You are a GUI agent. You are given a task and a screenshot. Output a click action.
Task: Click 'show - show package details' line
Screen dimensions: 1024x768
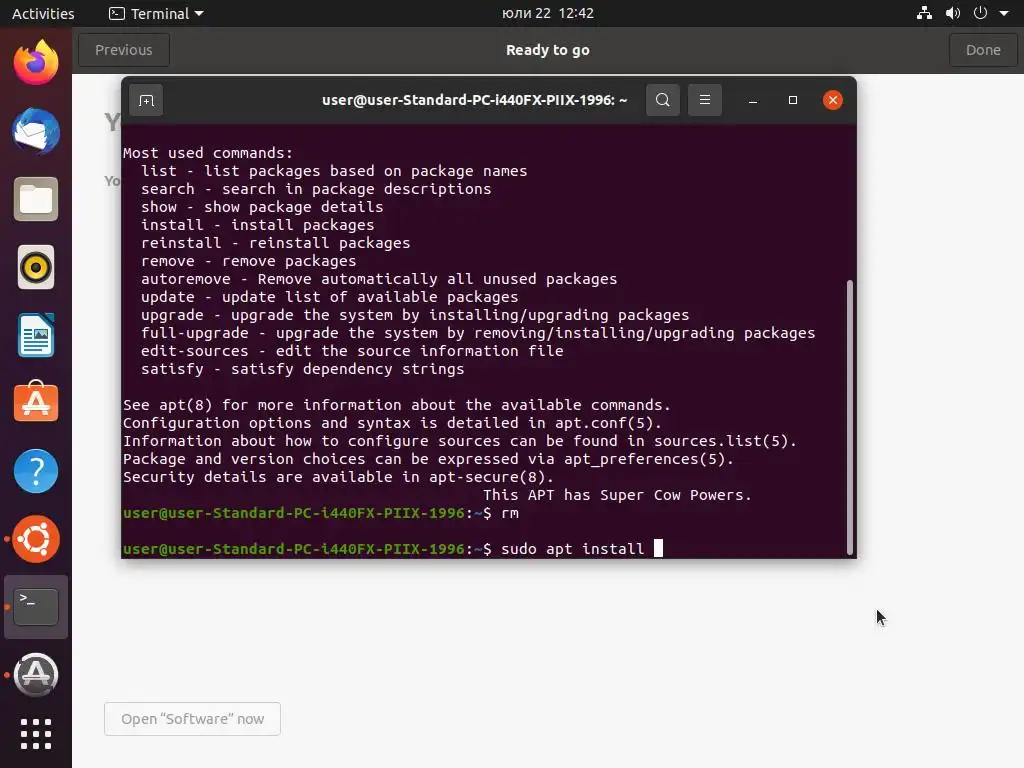tap(262, 207)
